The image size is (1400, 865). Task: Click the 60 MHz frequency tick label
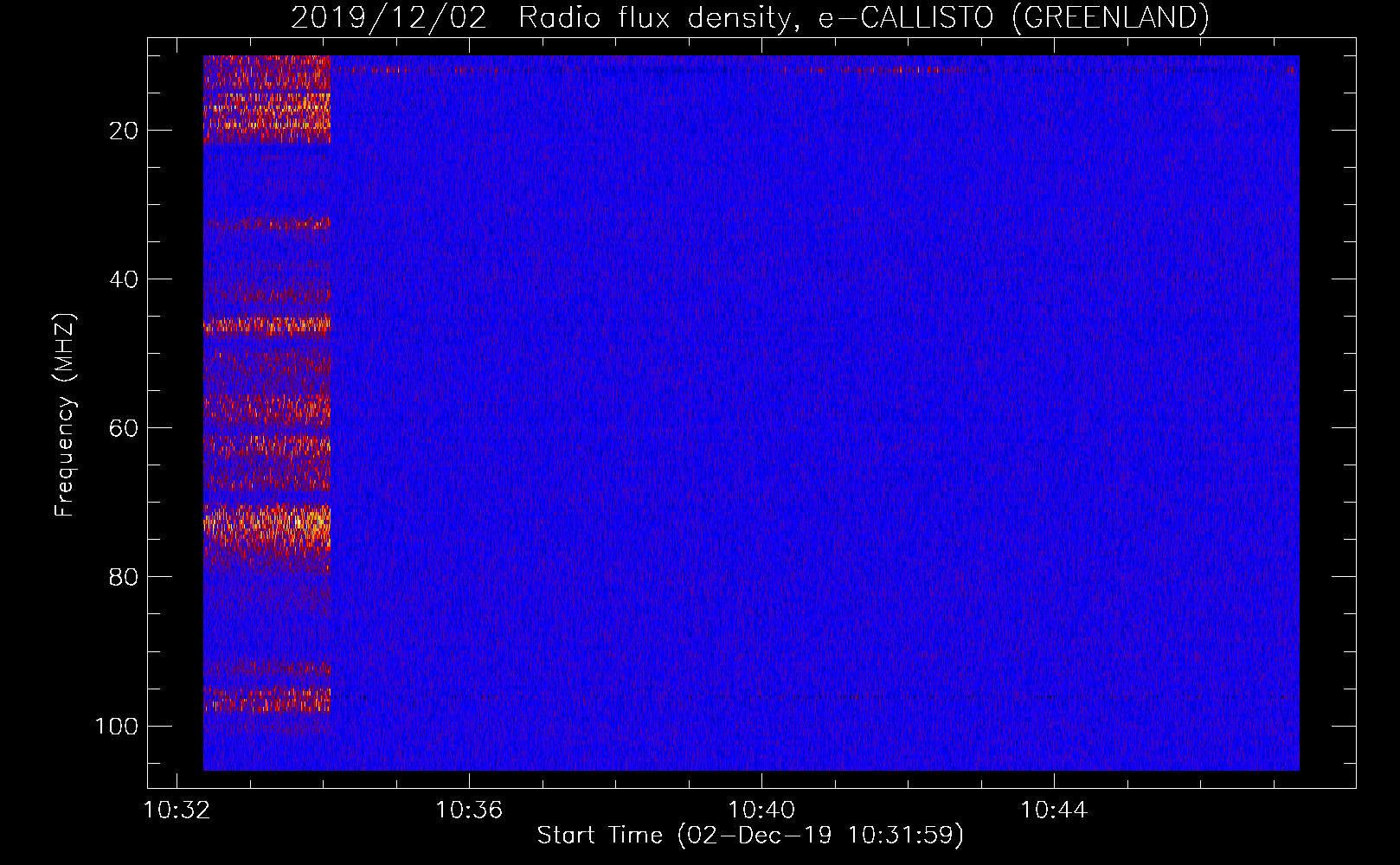pyautogui.click(x=124, y=428)
